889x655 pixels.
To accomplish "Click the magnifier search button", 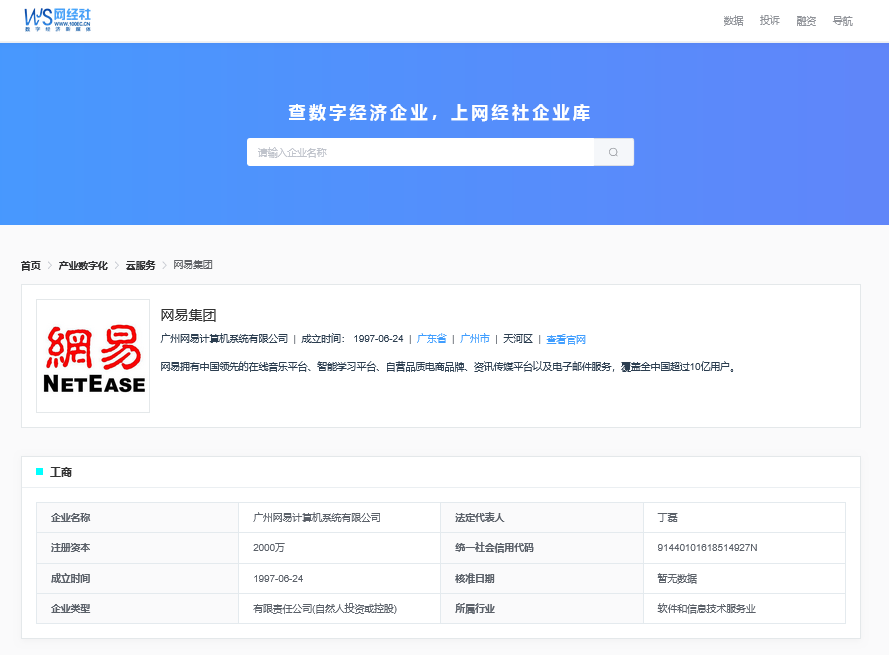I will click(x=613, y=152).
